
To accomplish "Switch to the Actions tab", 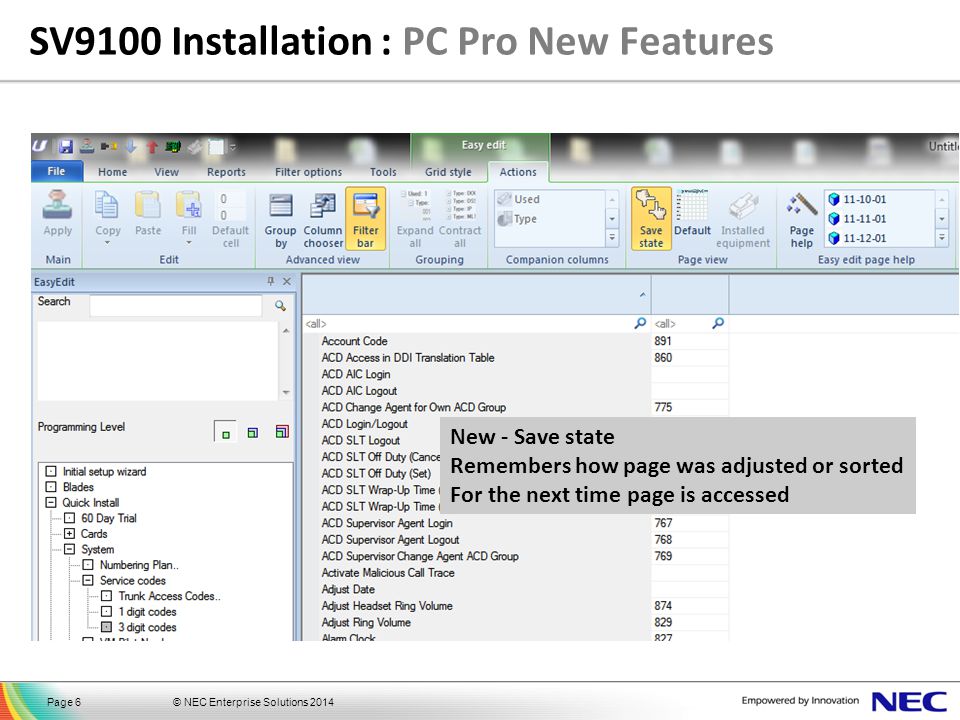I will (x=518, y=172).
